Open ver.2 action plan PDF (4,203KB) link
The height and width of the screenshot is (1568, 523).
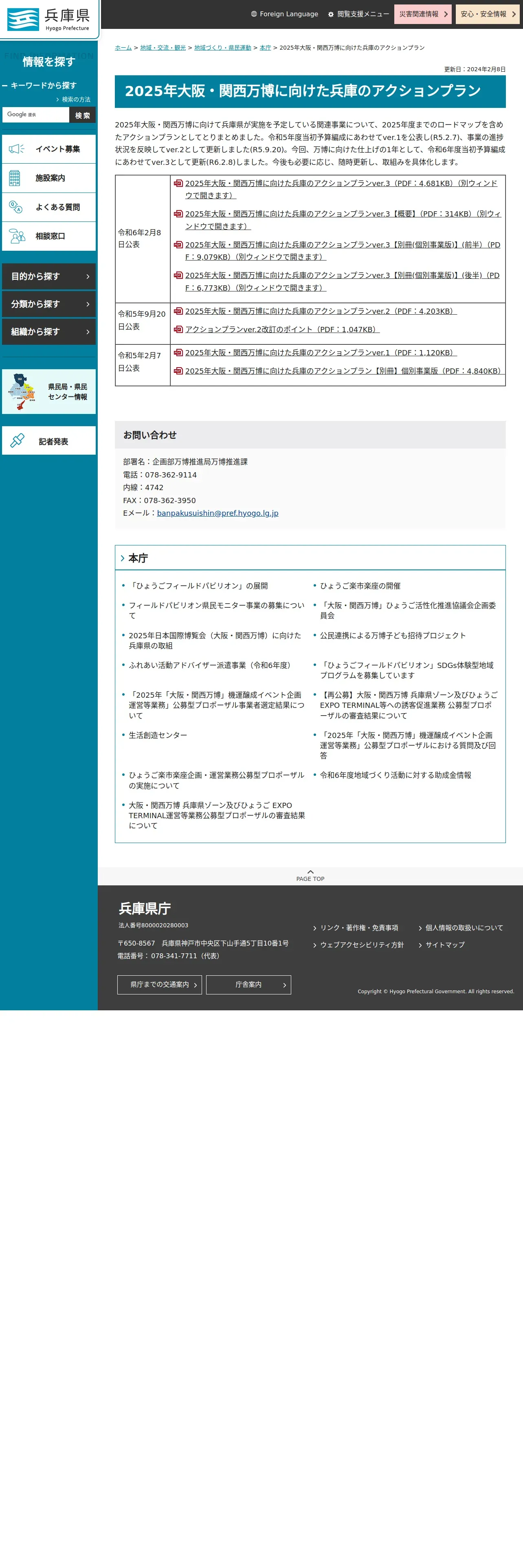pyautogui.click(x=321, y=311)
